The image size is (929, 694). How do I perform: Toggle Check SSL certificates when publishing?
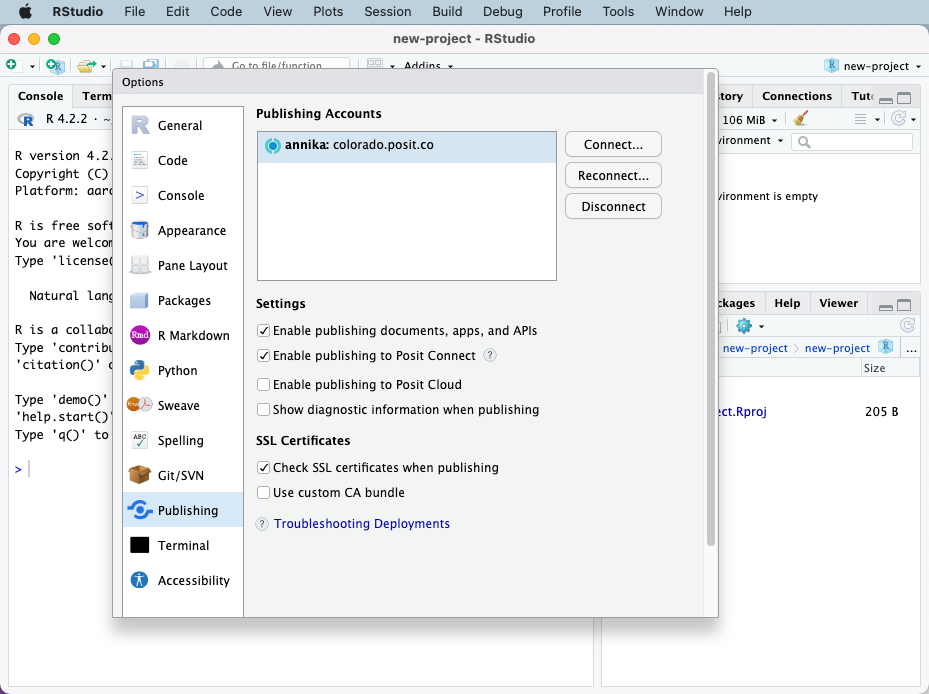click(x=264, y=468)
